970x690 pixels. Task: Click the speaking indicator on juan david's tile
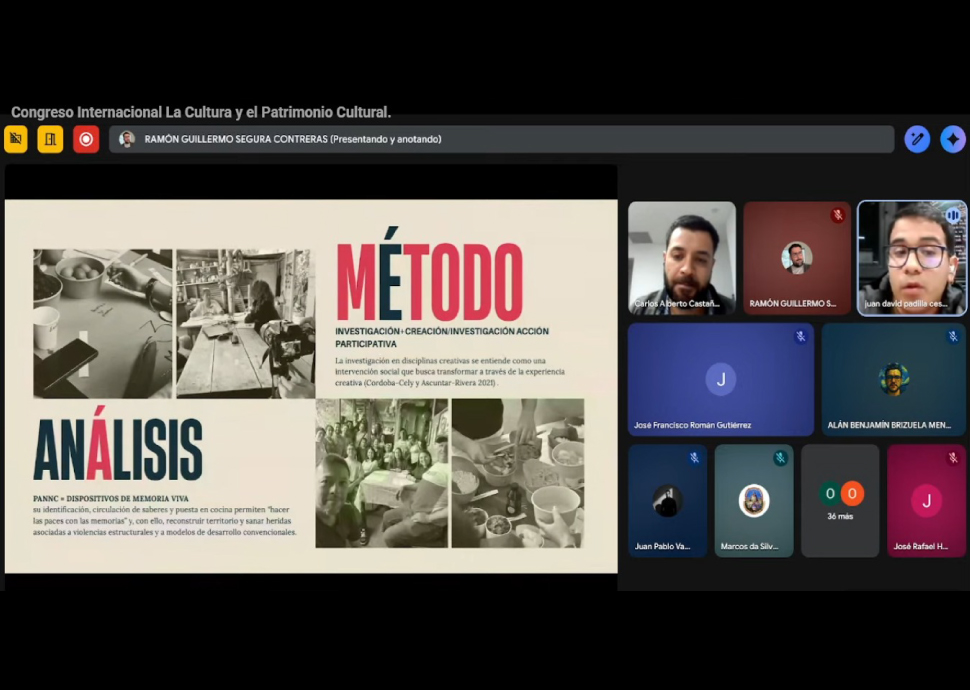pos(952,215)
